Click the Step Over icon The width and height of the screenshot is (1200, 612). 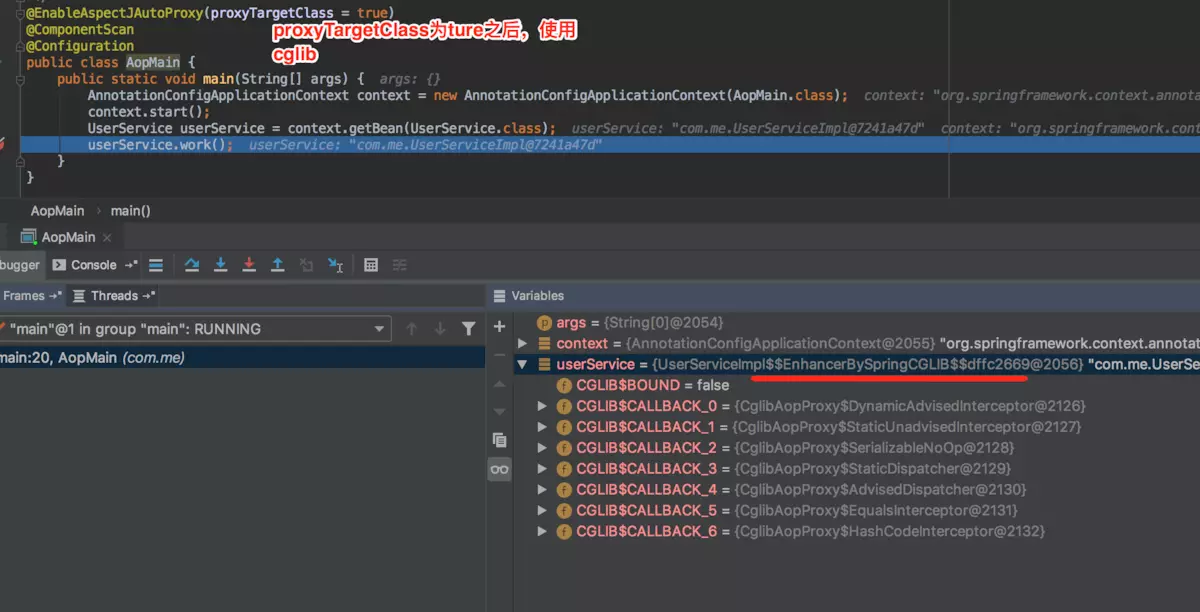pos(192,265)
